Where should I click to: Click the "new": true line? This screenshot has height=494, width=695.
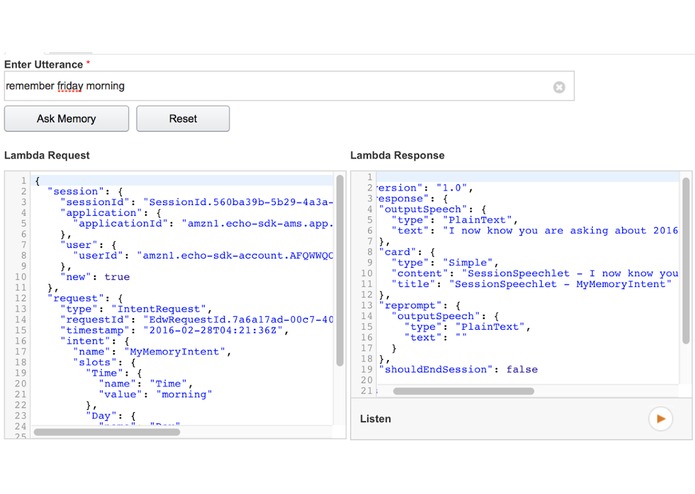coord(95,277)
